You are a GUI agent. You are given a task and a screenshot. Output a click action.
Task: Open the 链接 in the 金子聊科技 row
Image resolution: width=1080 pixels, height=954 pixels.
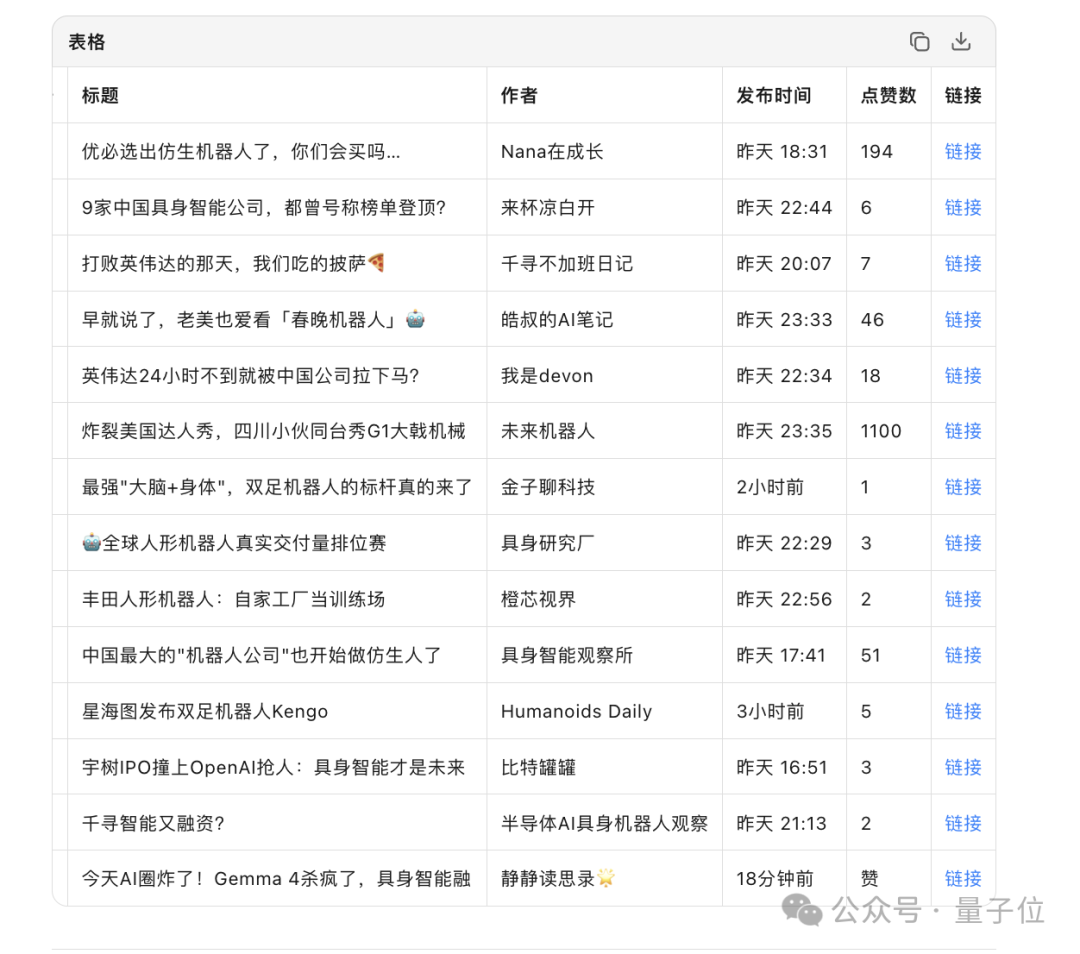[x=963, y=487]
